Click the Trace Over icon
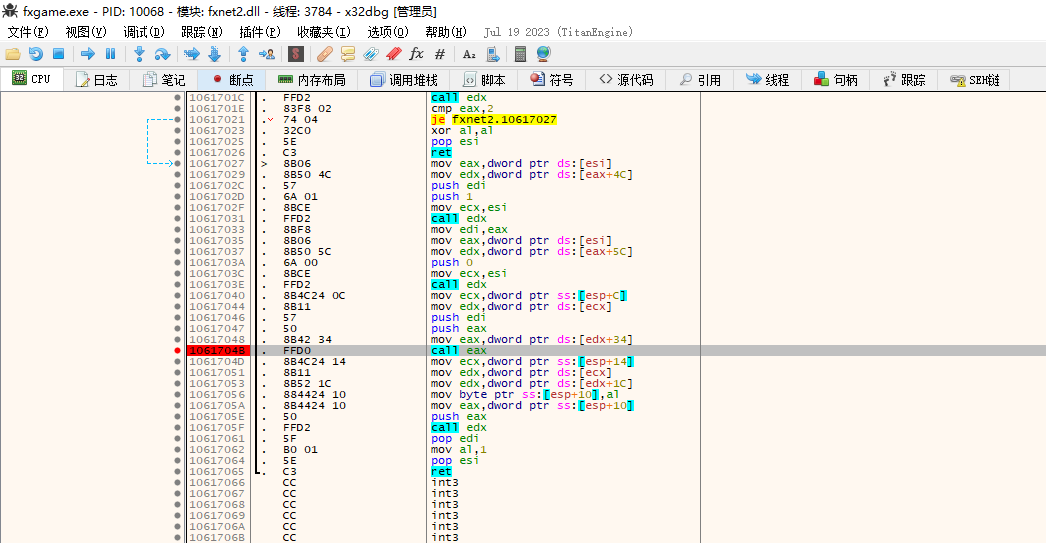Image resolution: width=1046 pixels, height=543 pixels. [215, 54]
